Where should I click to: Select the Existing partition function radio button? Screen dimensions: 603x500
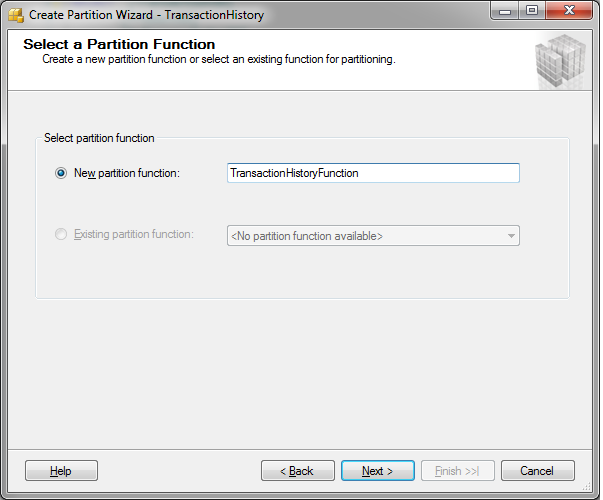coord(61,234)
